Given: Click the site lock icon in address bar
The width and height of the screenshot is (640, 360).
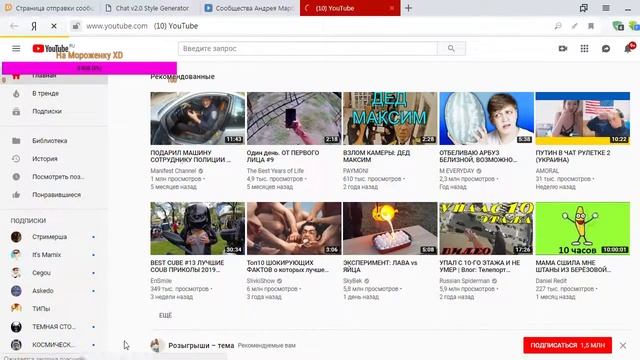Looking at the screenshot, I should tap(76, 26).
